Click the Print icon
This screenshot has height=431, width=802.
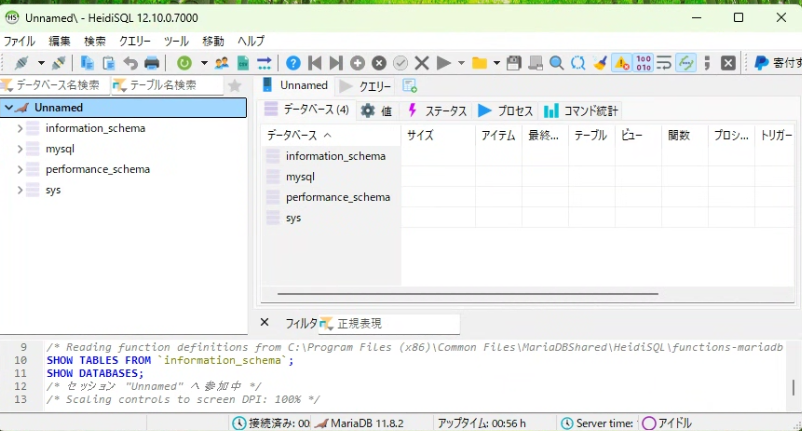[x=152, y=63]
